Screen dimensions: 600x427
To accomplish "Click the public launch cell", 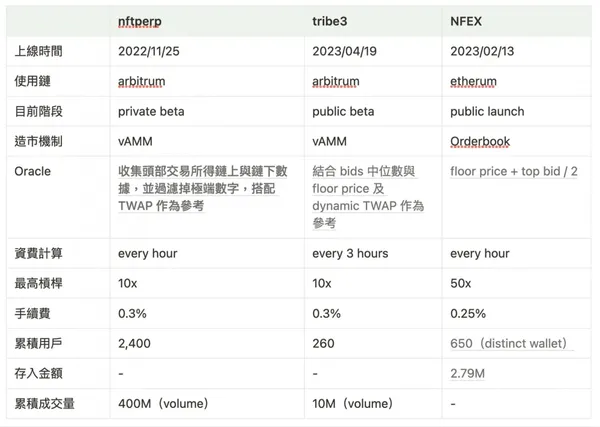I will click(x=487, y=111).
